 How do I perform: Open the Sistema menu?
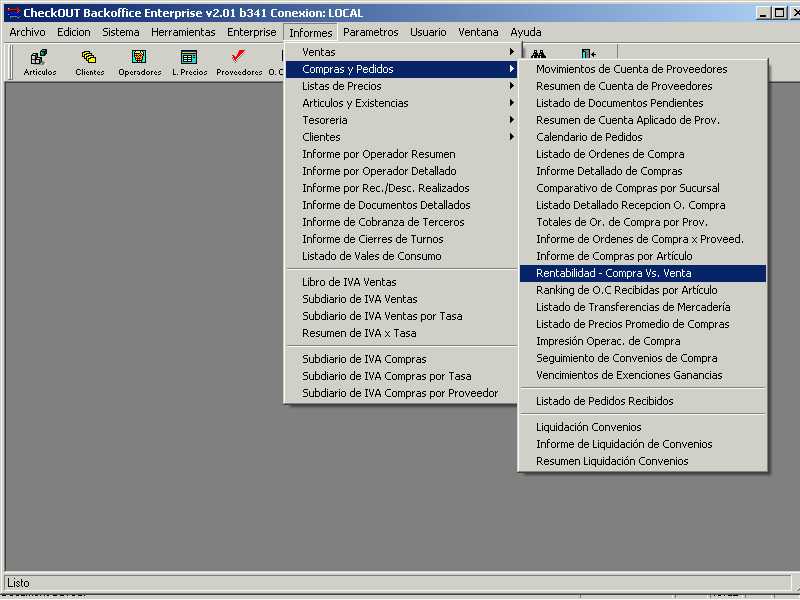pyautogui.click(x=120, y=32)
